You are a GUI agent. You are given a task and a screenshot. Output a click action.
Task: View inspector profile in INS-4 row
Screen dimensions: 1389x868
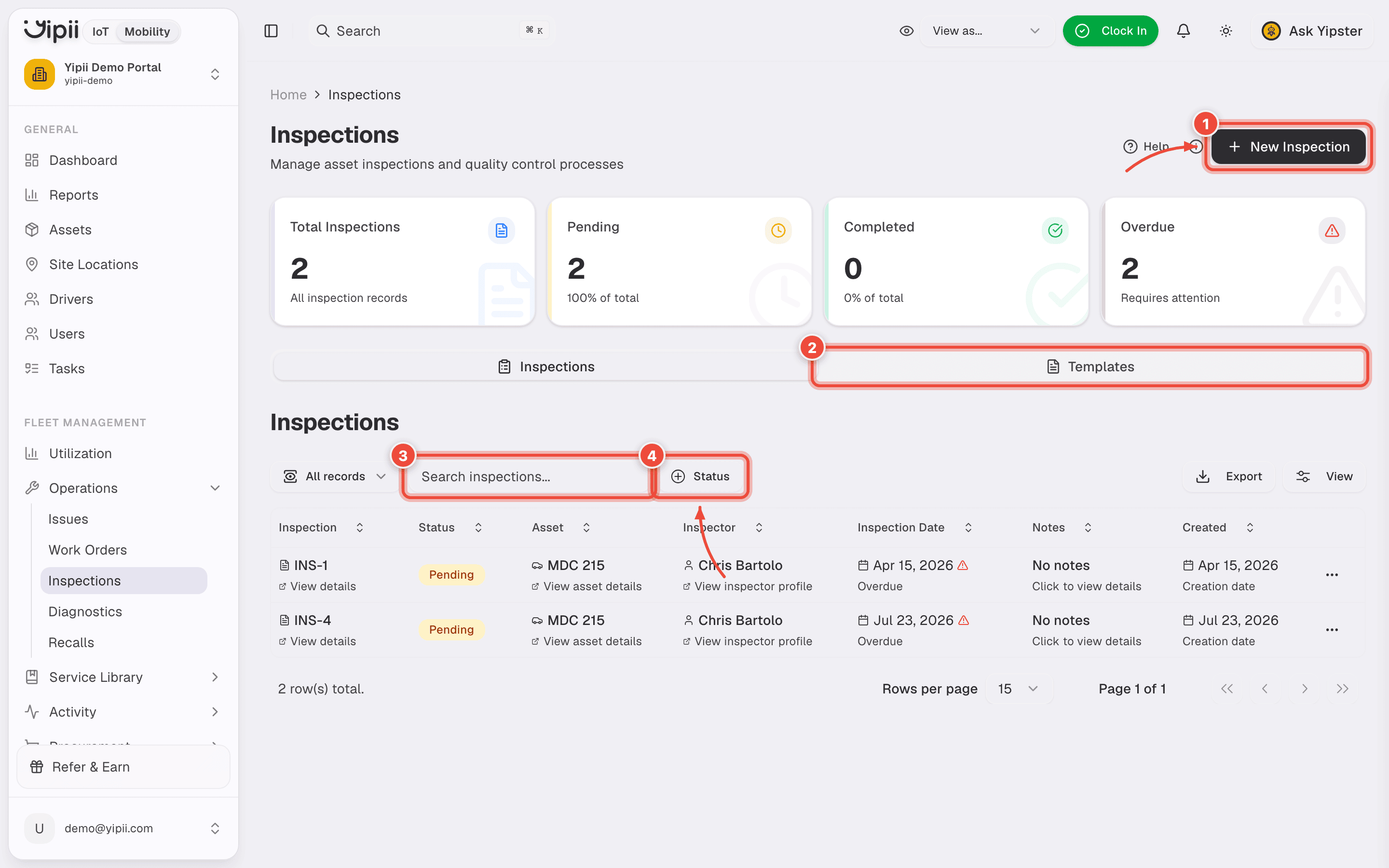[x=748, y=641]
